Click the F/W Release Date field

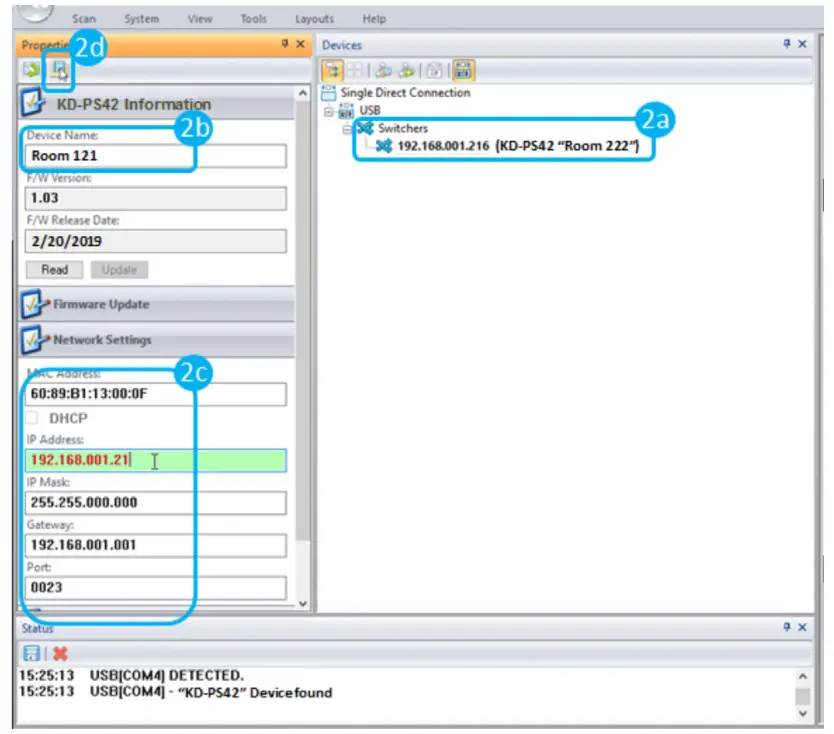[x=155, y=241]
